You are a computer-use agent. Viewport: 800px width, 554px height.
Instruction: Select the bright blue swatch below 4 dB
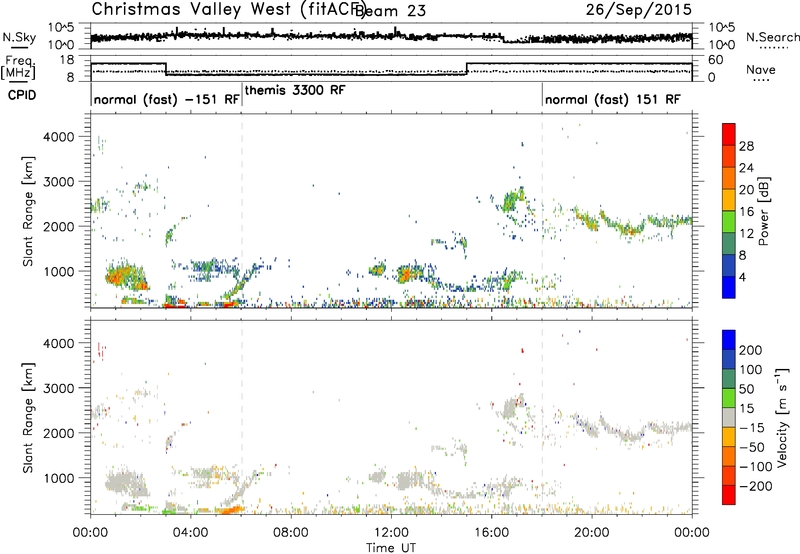point(729,287)
